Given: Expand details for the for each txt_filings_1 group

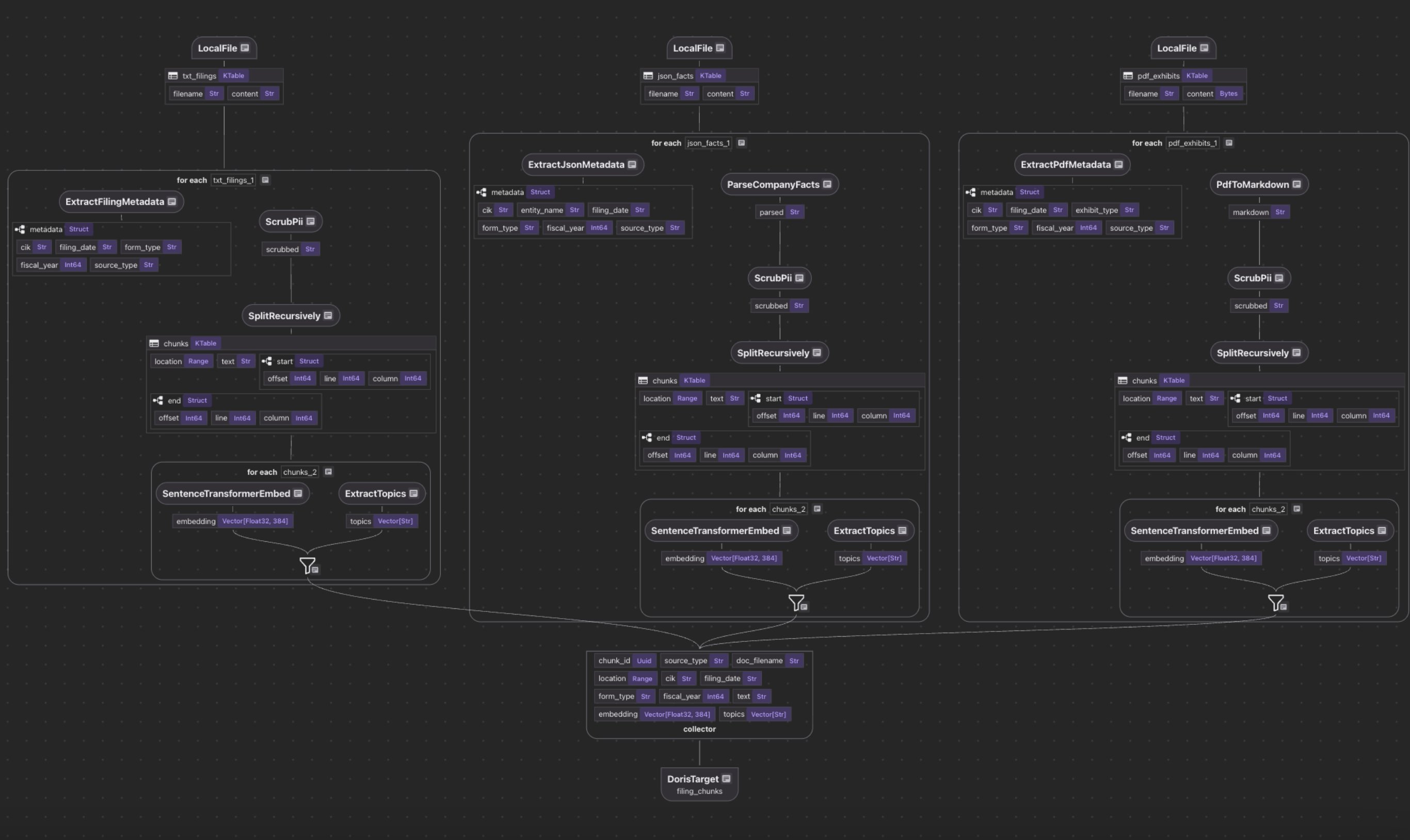Looking at the screenshot, I should point(265,180).
